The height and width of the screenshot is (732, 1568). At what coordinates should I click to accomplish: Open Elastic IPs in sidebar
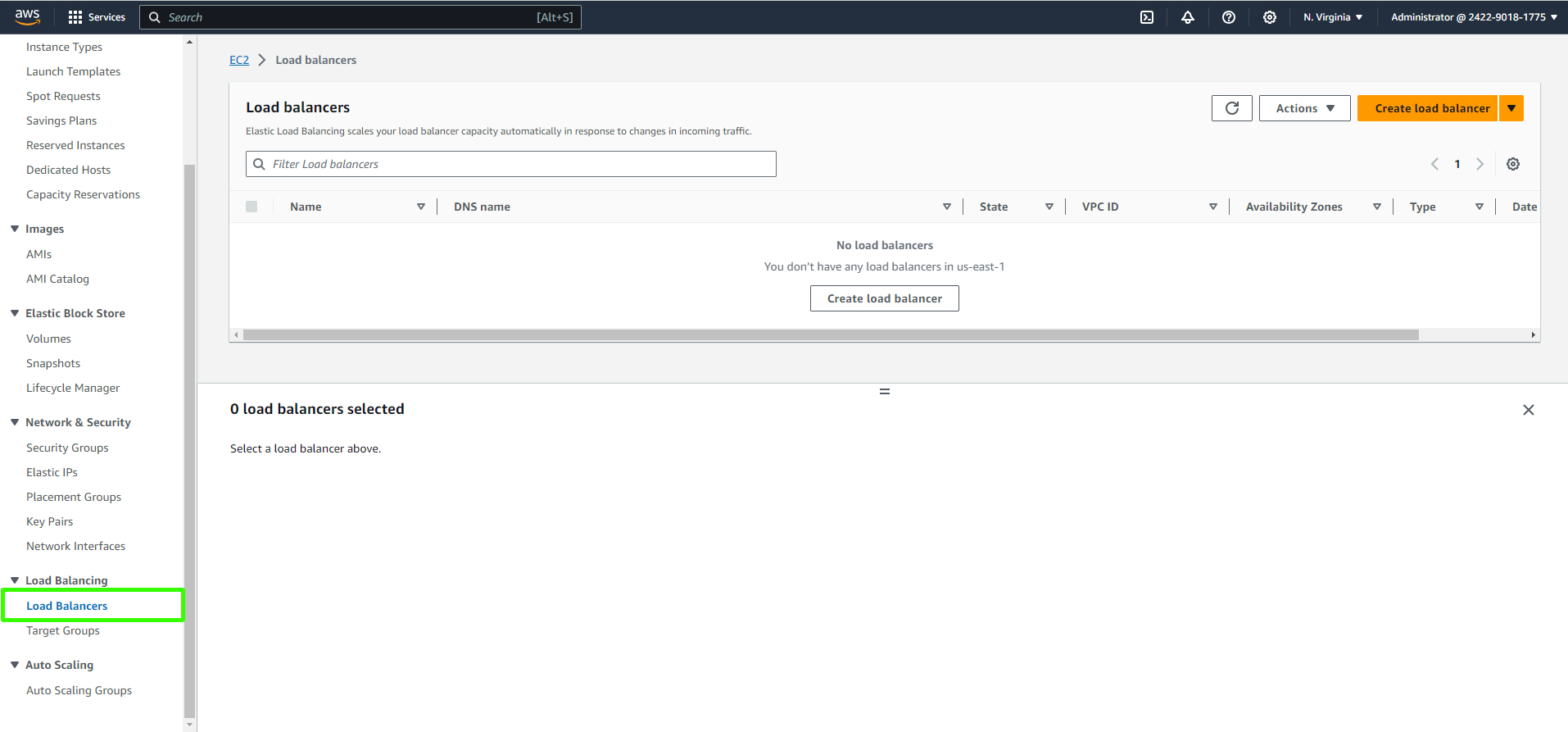[52, 472]
